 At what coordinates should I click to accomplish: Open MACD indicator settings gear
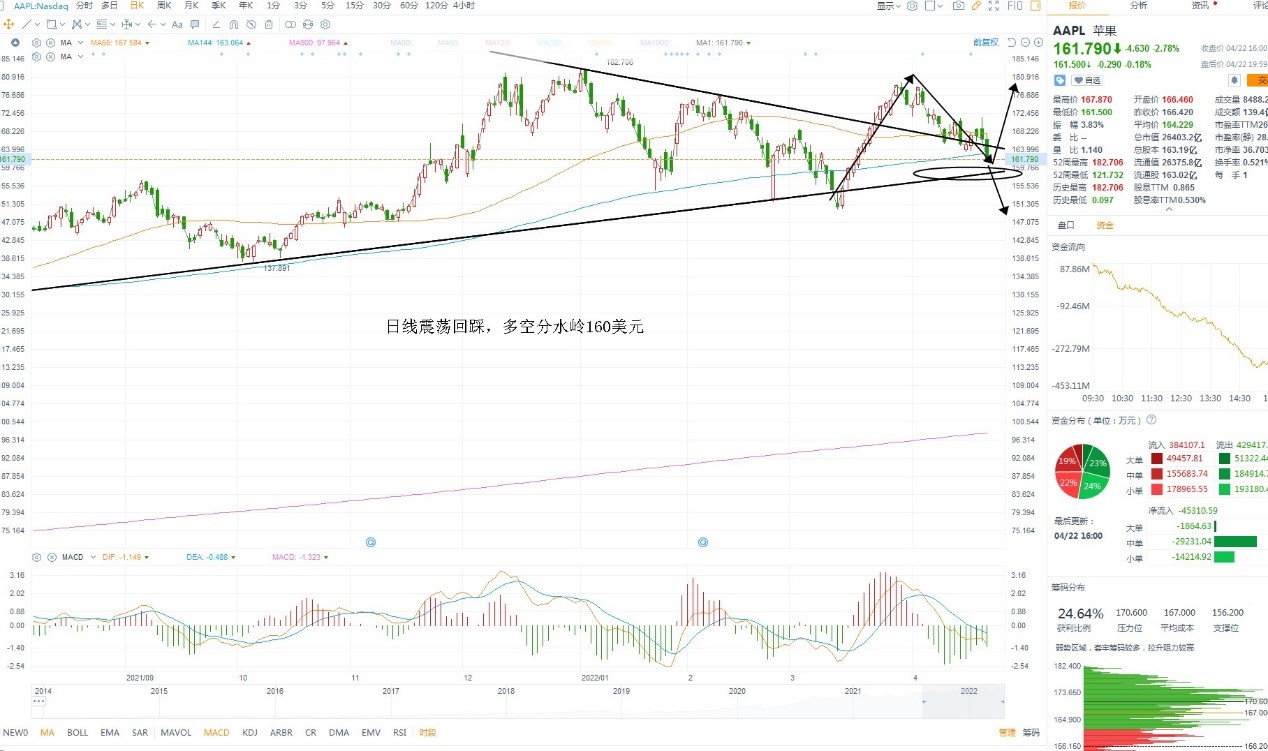37,557
